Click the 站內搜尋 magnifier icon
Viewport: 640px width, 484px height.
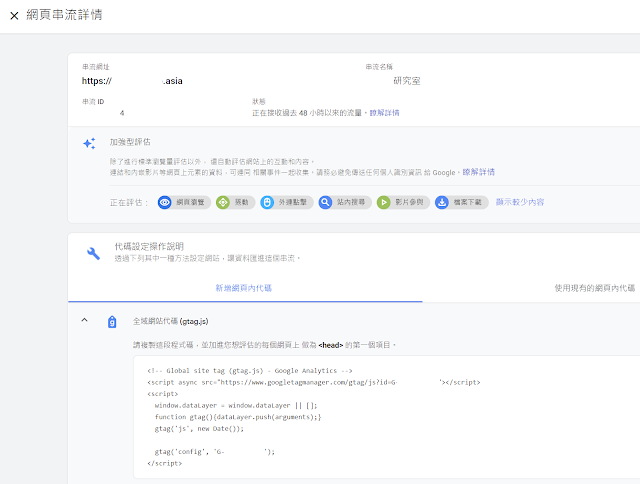click(x=325, y=202)
